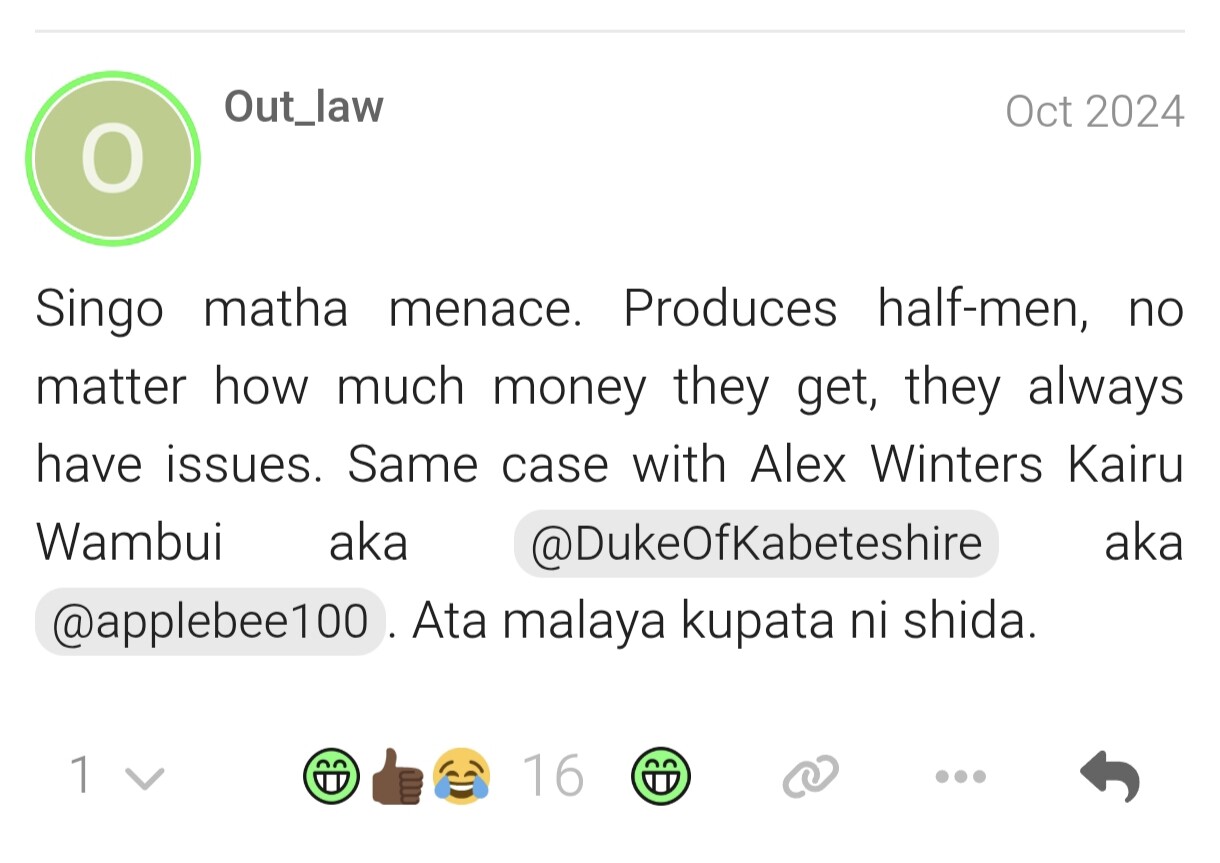Click the letter O inside the avatar

coord(112,159)
